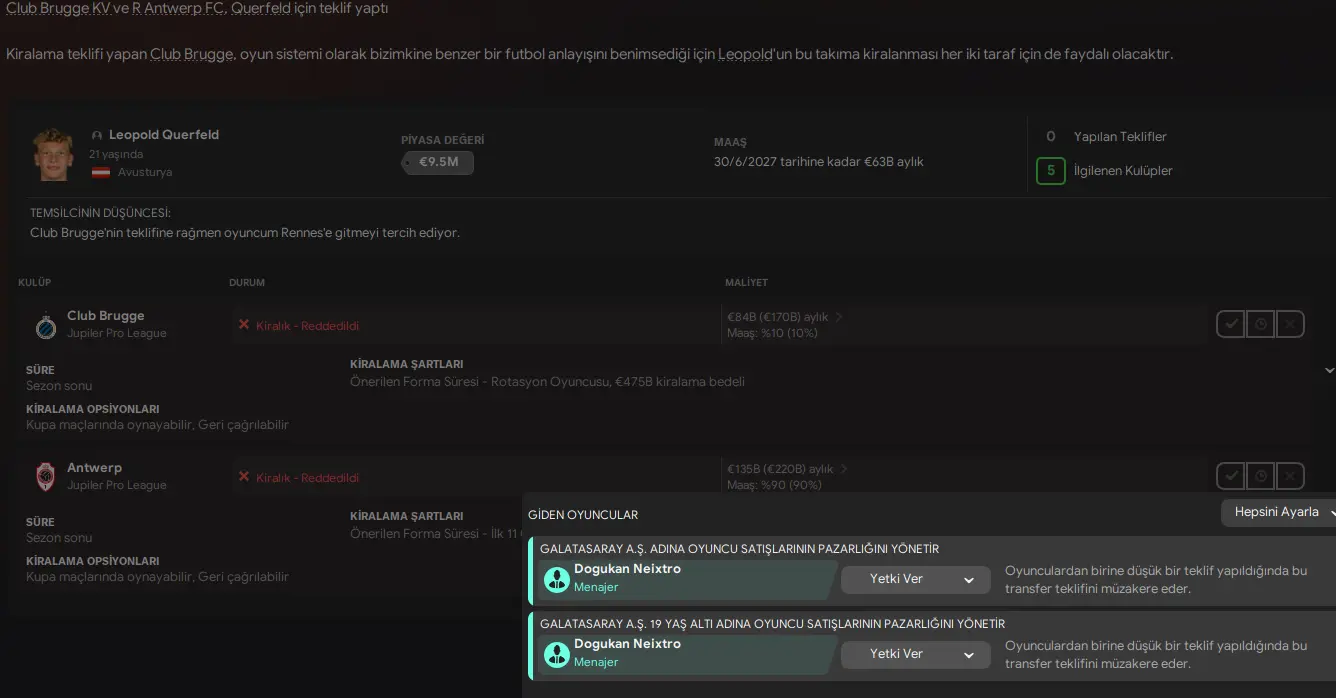Click the Leopold Querfeld player name
Screen dimensions: 1336x698
tap(164, 135)
